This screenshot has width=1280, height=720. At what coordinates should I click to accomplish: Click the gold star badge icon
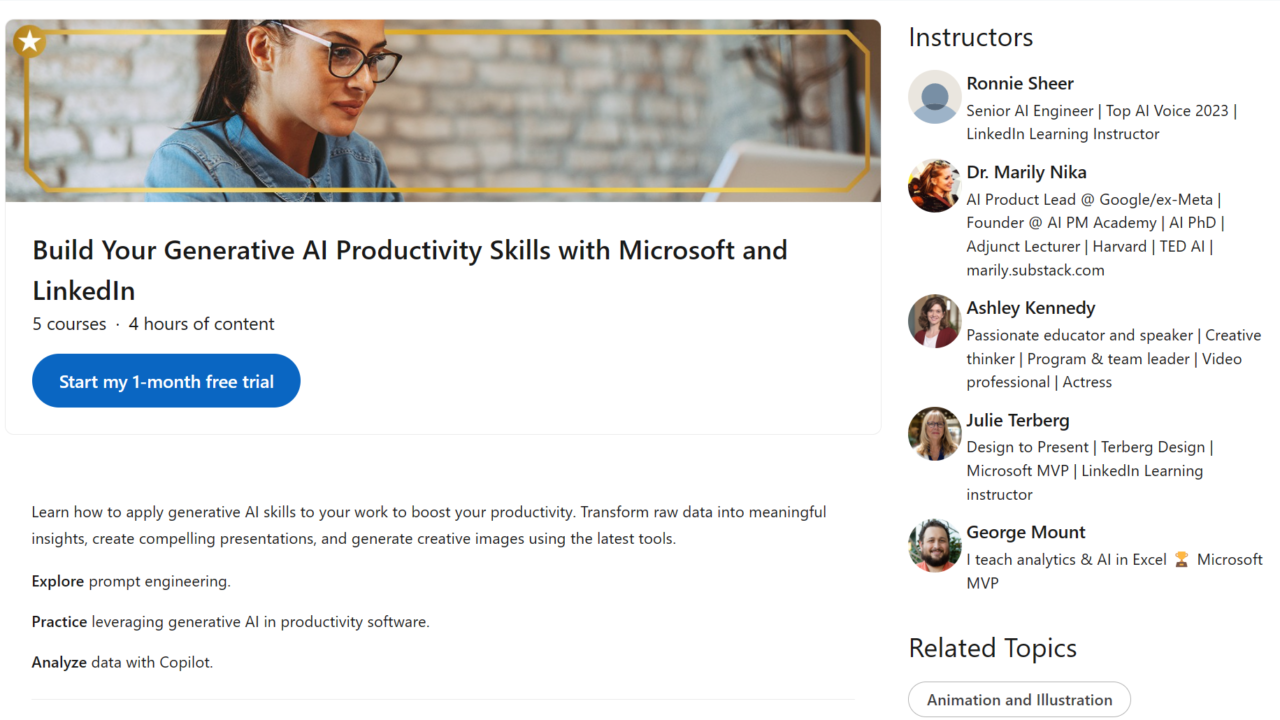coord(30,41)
